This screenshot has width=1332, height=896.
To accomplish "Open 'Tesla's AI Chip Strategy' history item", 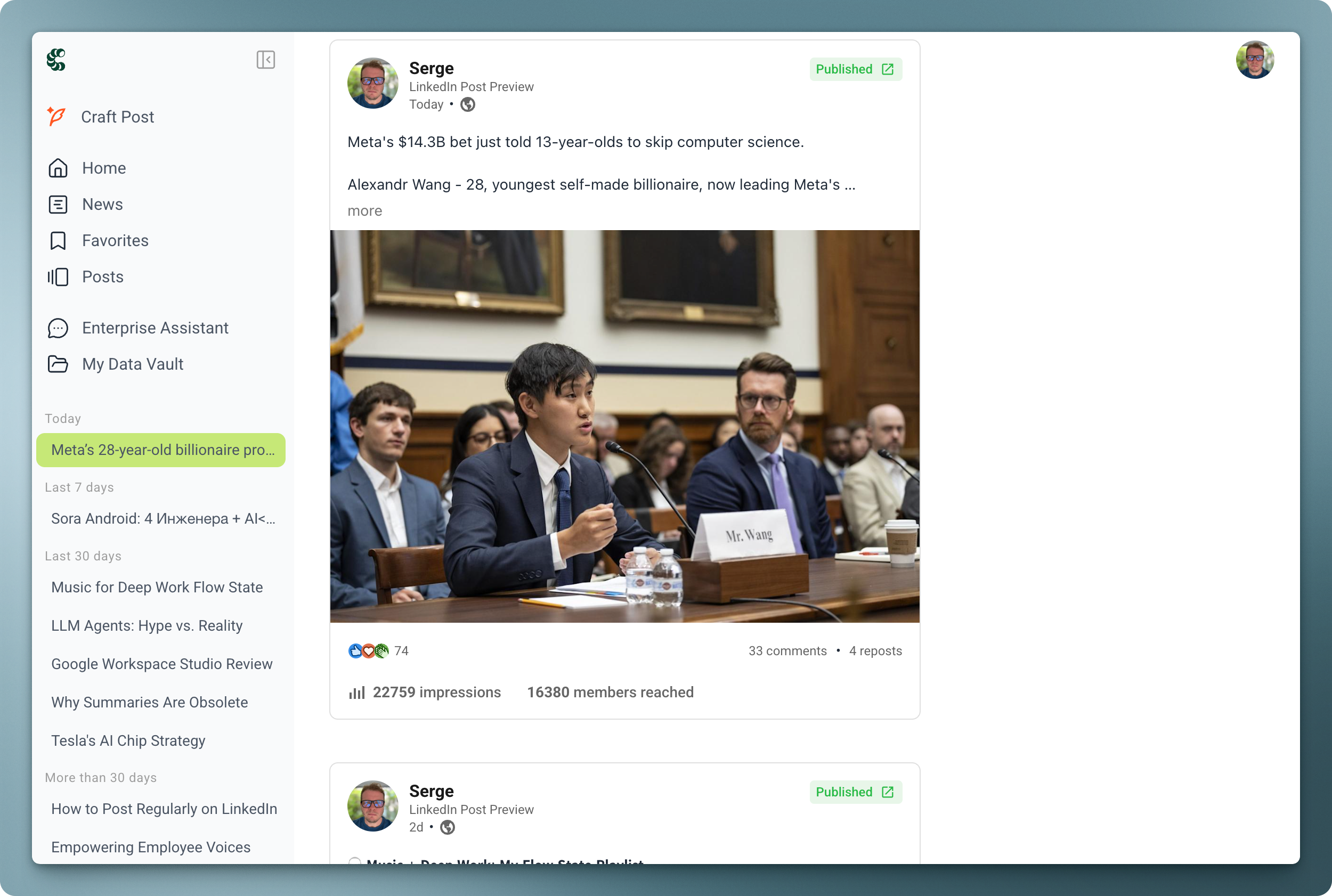I will coord(128,740).
